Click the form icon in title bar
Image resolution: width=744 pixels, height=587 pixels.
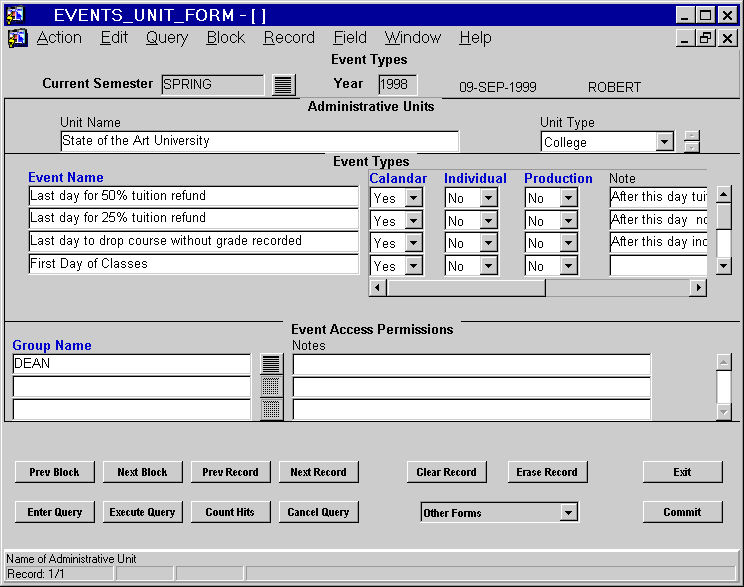click(15, 15)
